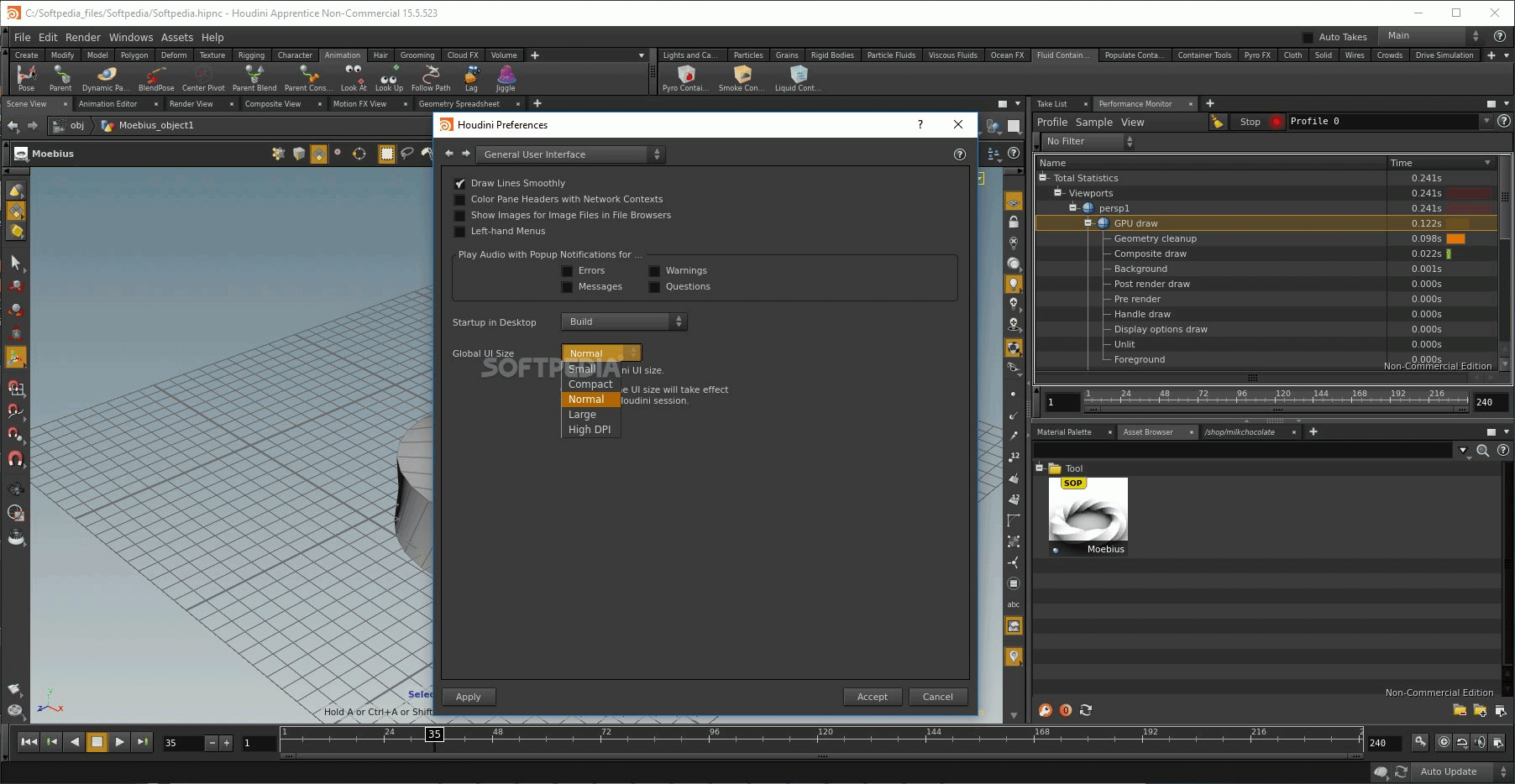Check the Warnings audio notification box
Screen dimensions: 1515x784
pyautogui.click(x=654, y=270)
